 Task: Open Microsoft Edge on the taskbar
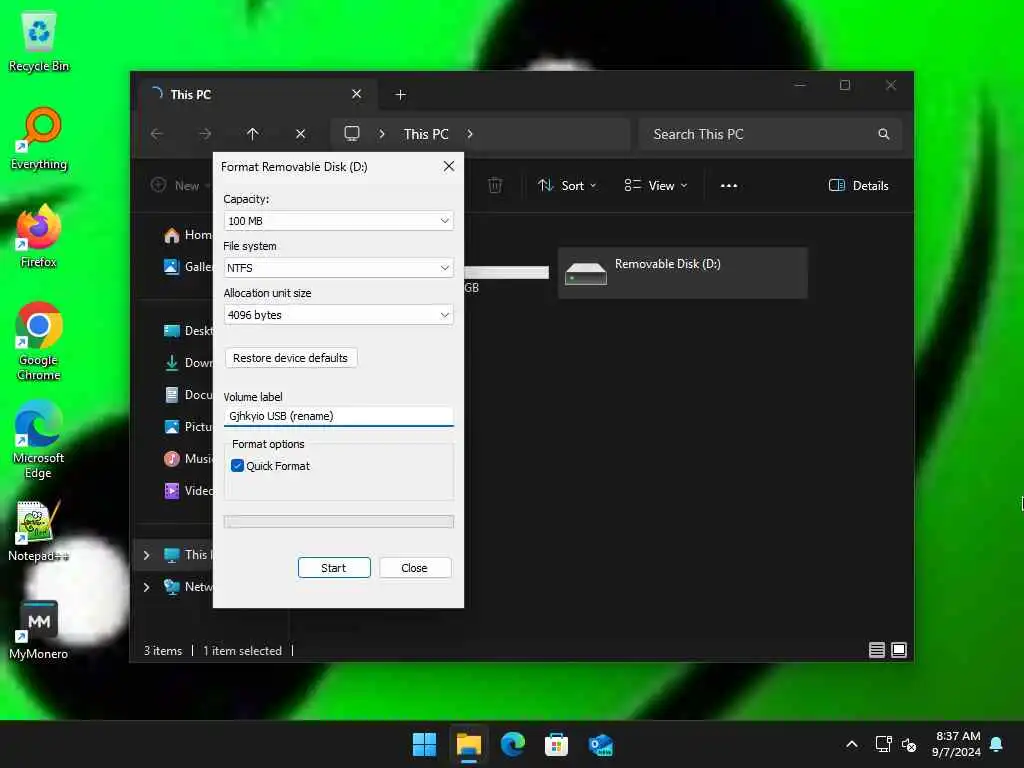[513, 744]
